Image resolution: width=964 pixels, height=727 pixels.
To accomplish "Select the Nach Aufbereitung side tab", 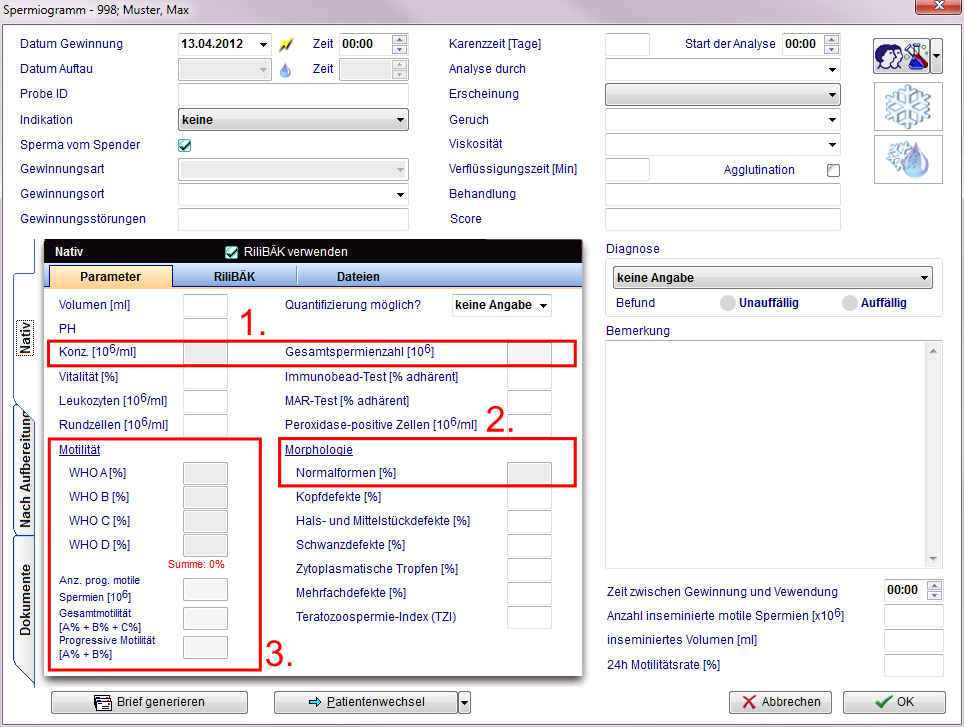I will coord(25,470).
